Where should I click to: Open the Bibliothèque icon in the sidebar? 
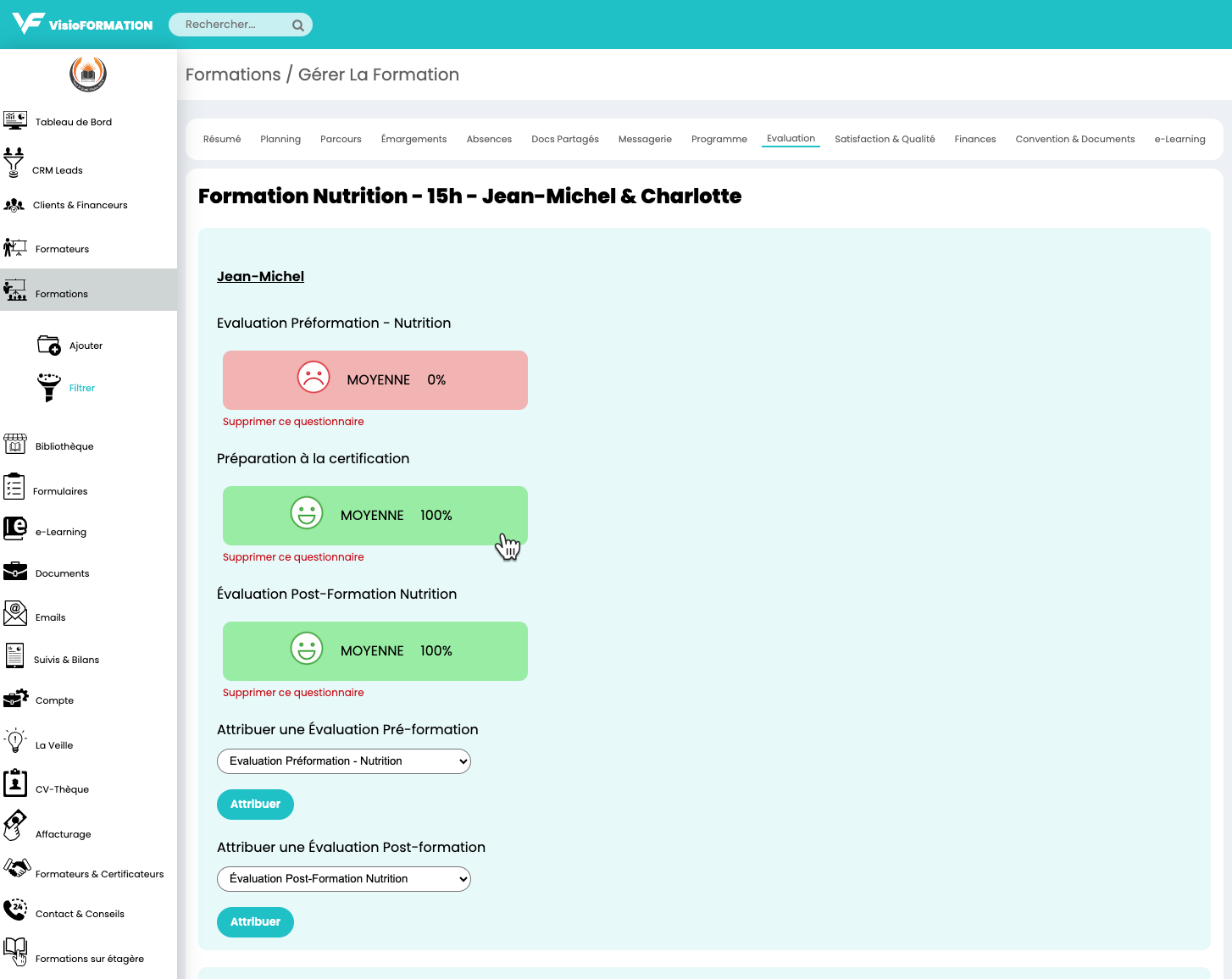click(x=15, y=445)
